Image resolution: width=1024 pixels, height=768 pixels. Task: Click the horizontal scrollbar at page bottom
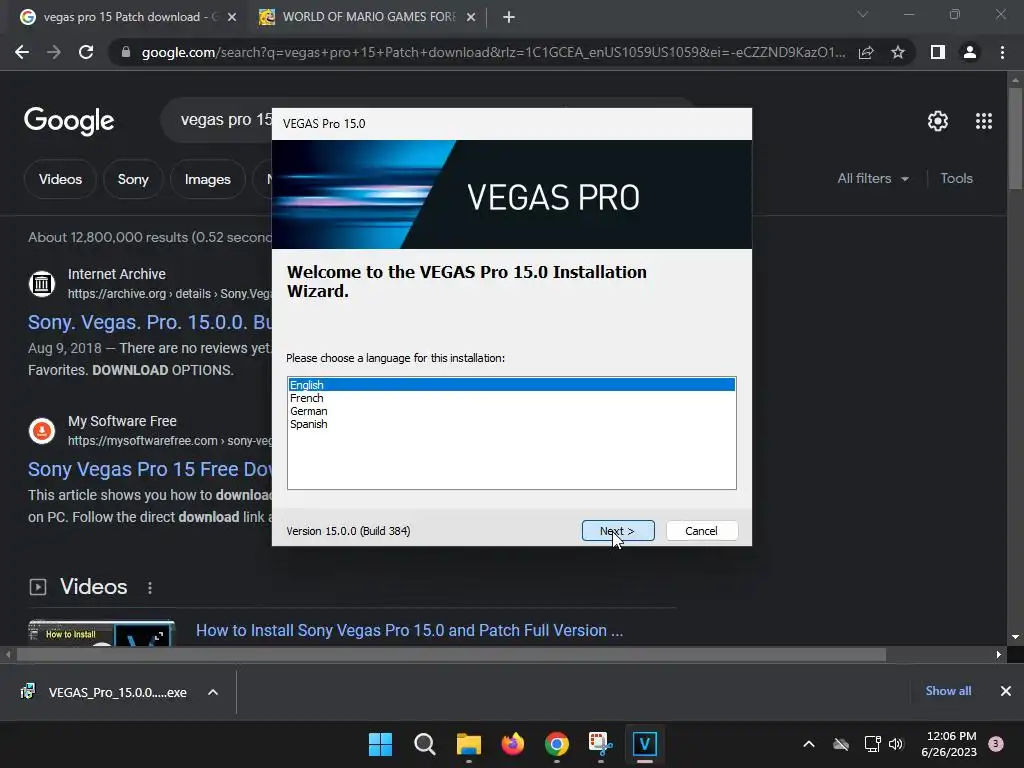pos(451,654)
